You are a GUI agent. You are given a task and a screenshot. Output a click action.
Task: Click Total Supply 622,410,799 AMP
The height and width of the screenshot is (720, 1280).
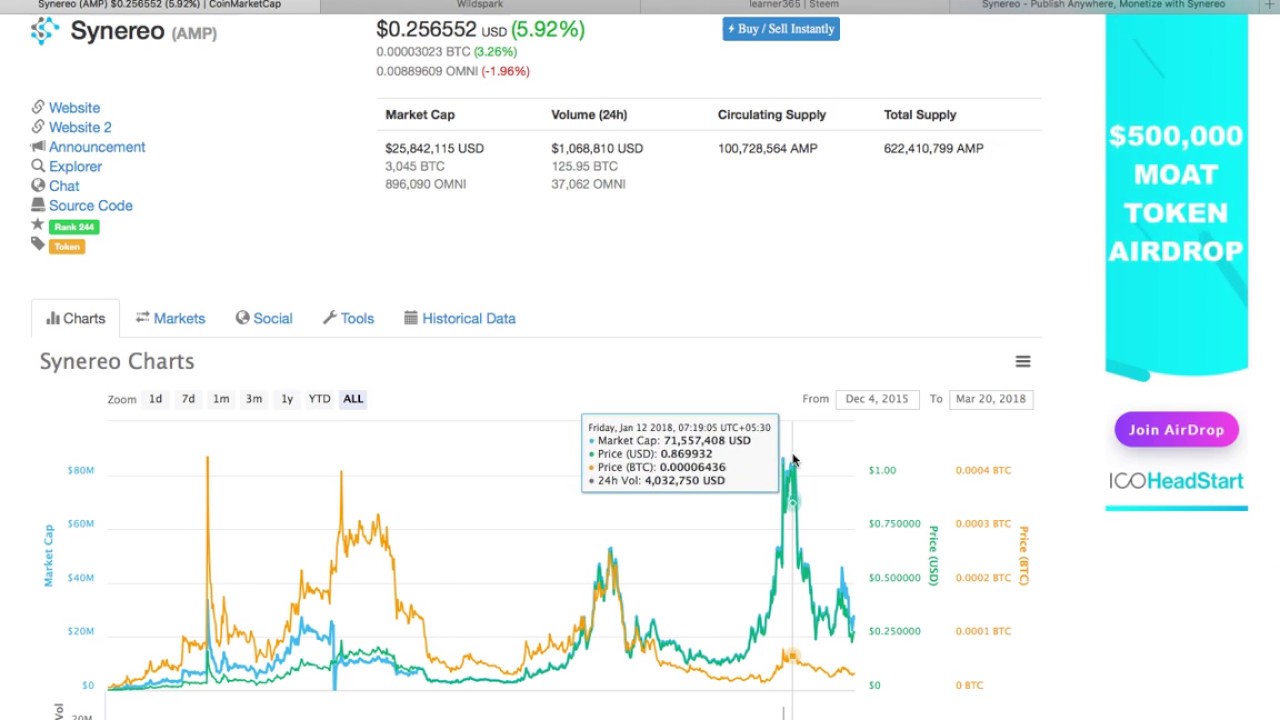click(x=933, y=148)
